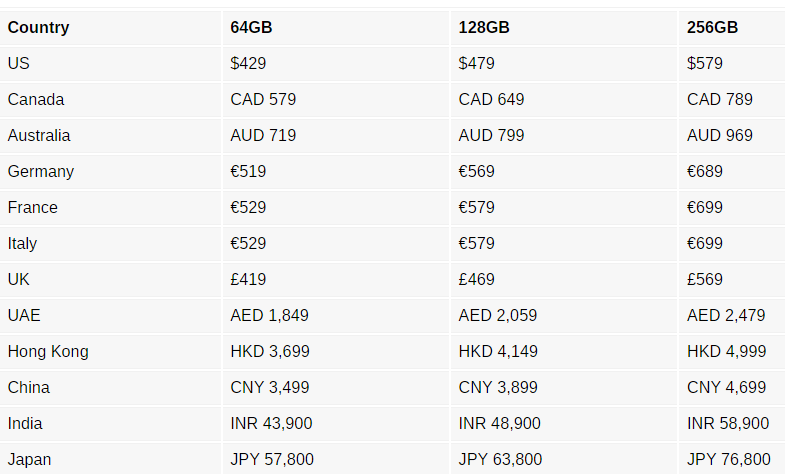Click the HKD 4,149 cell
This screenshot has height=474, width=785.
point(498,352)
